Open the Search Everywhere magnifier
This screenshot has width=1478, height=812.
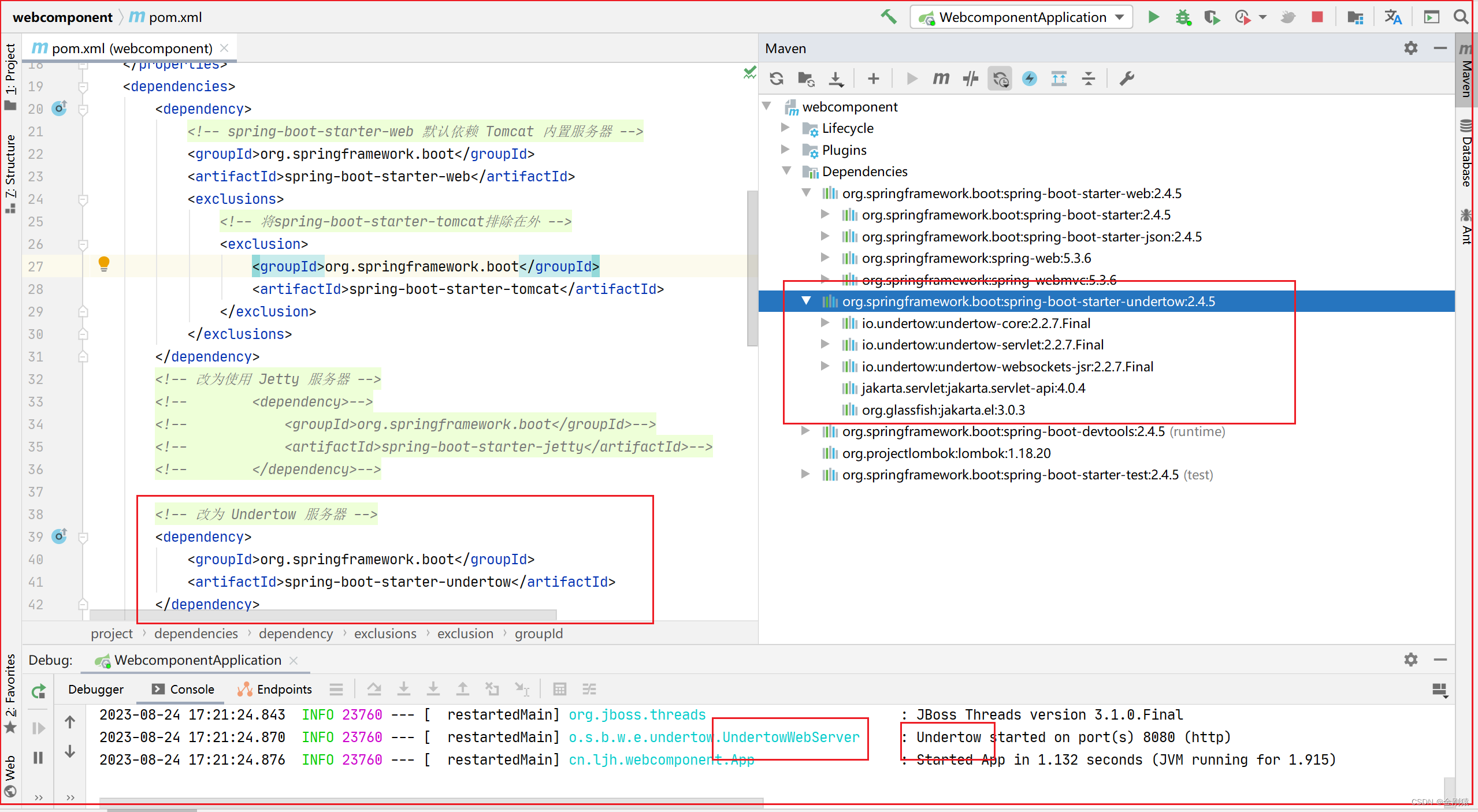pos(1461,17)
